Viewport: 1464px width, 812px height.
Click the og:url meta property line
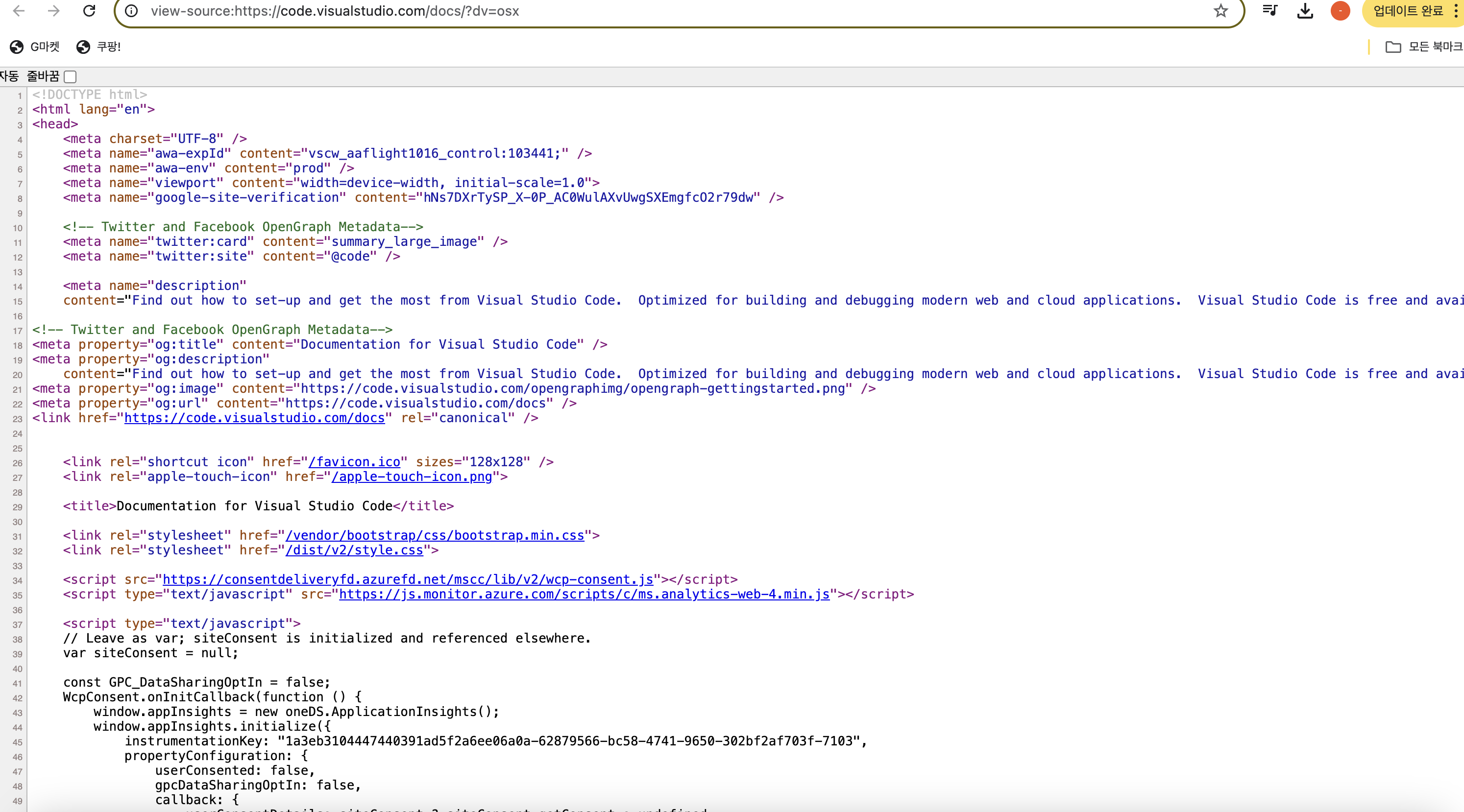pyautogui.click(x=305, y=404)
